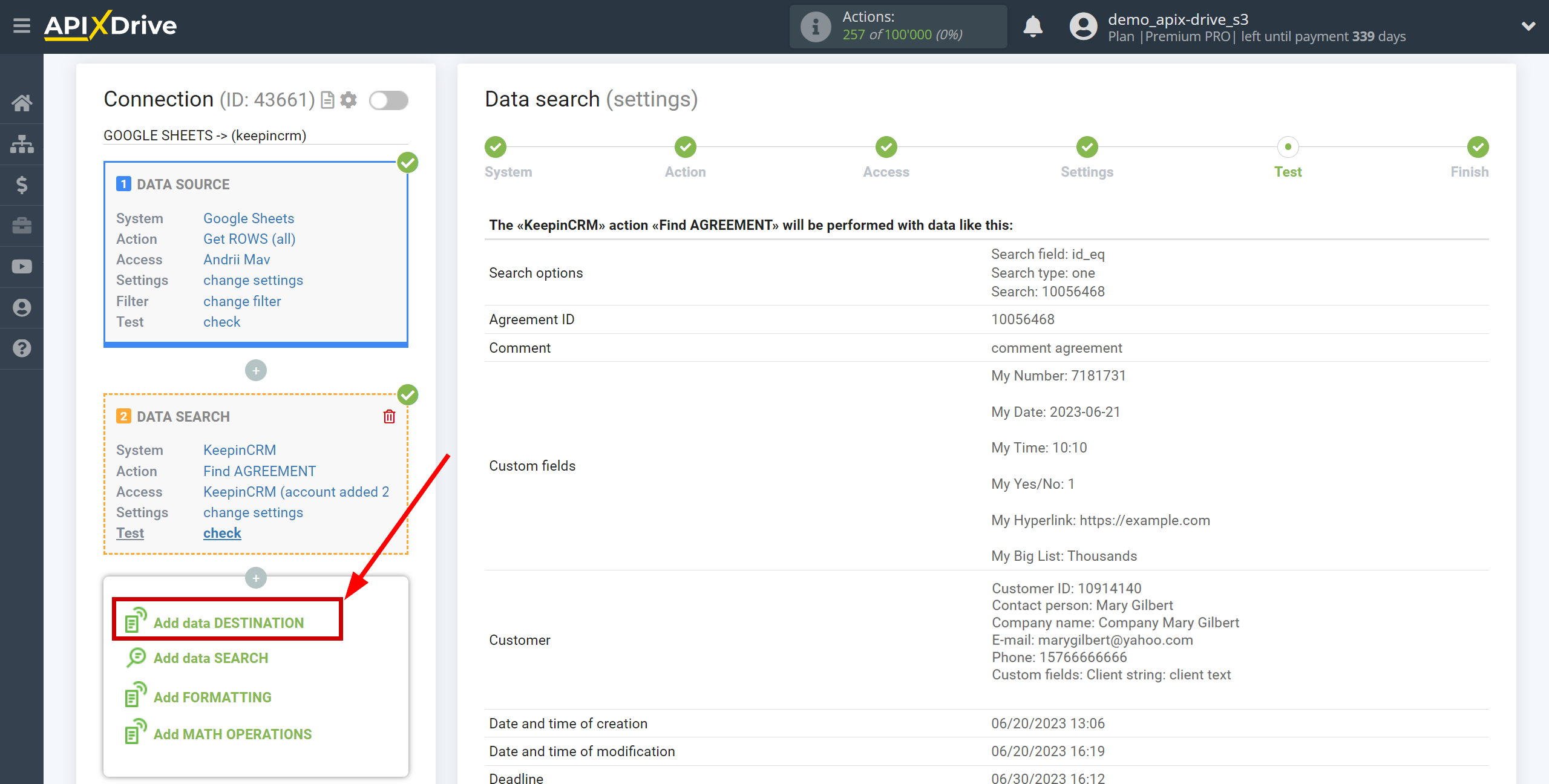Viewport: 1549px width, 784px height.
Task: Click the Add FORMATTING icon
Action: click(x=136, y=694)
